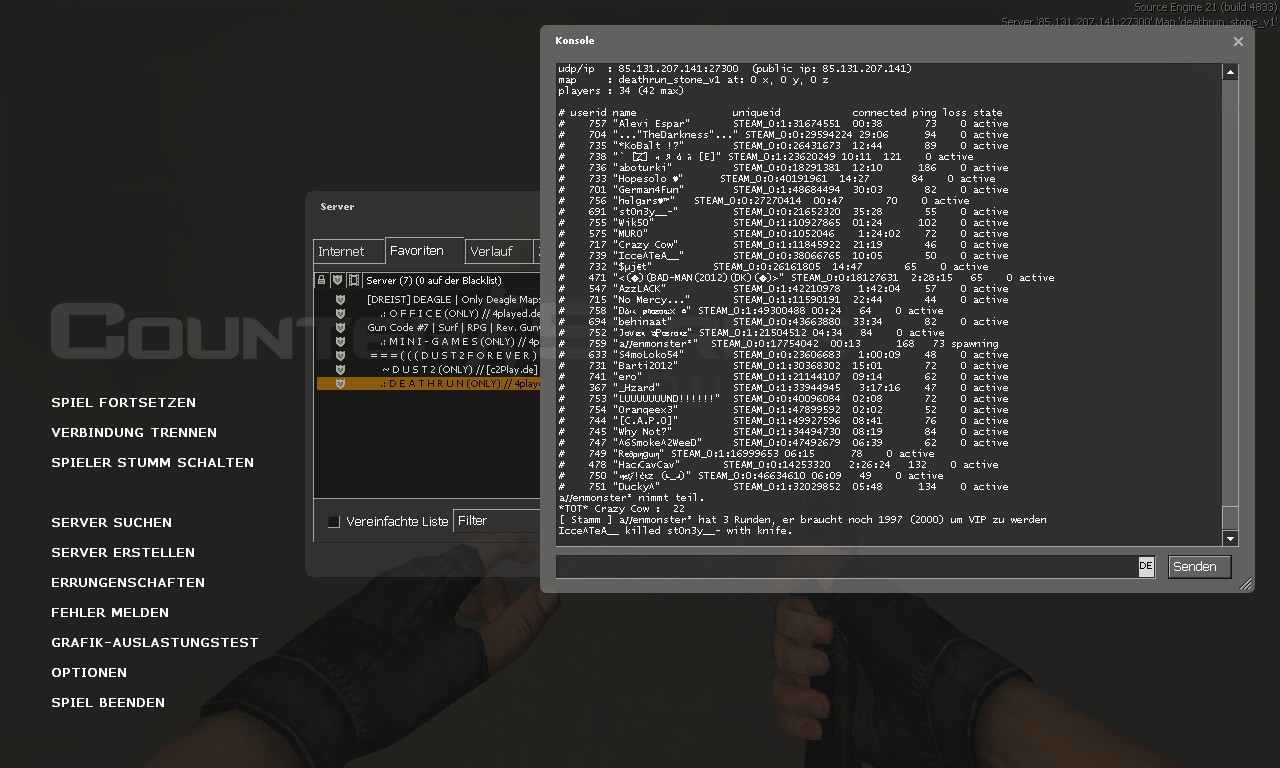The height and width of the screenshot is (768, 1280).
Task: Click the "[C.A.P.O]" player line in console
Action: (x=783, y=421)
